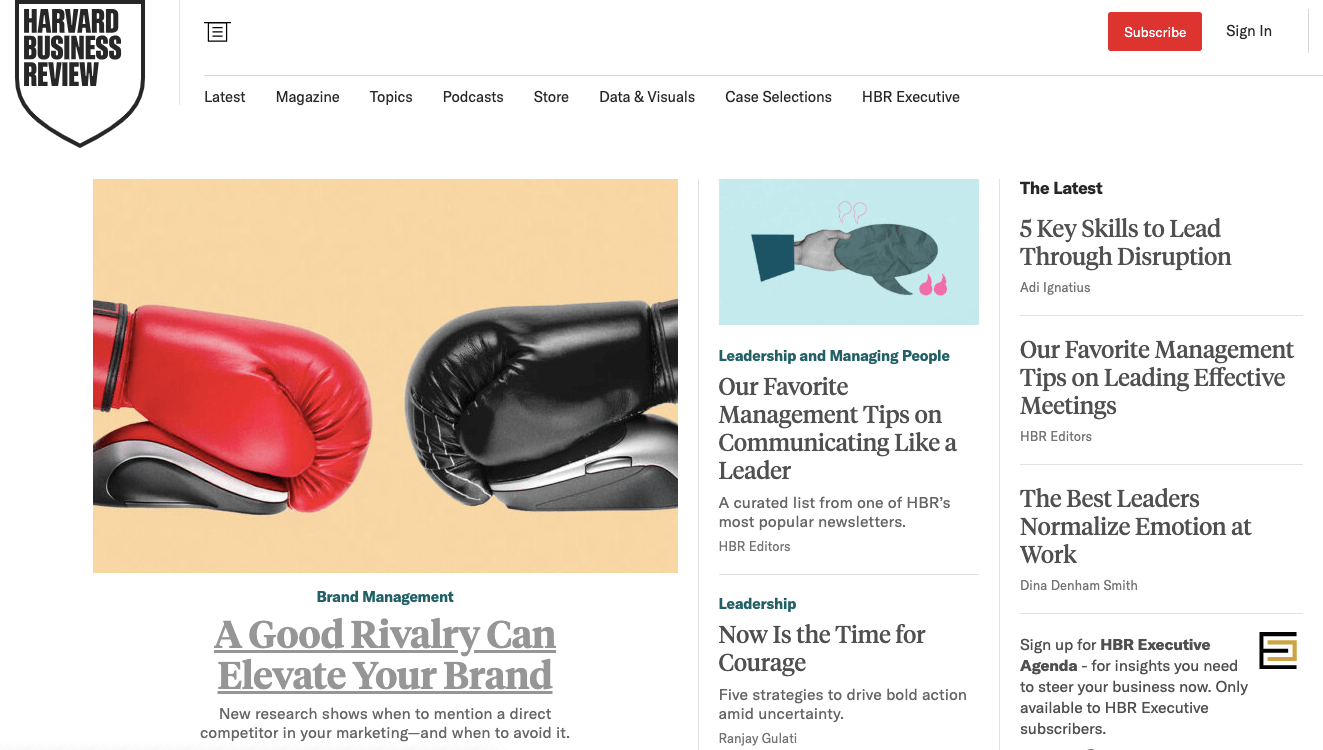Open the hamburger navigation menu icon
The width and height of the screenshot is (1323, 750).
[x=217, y=32]
